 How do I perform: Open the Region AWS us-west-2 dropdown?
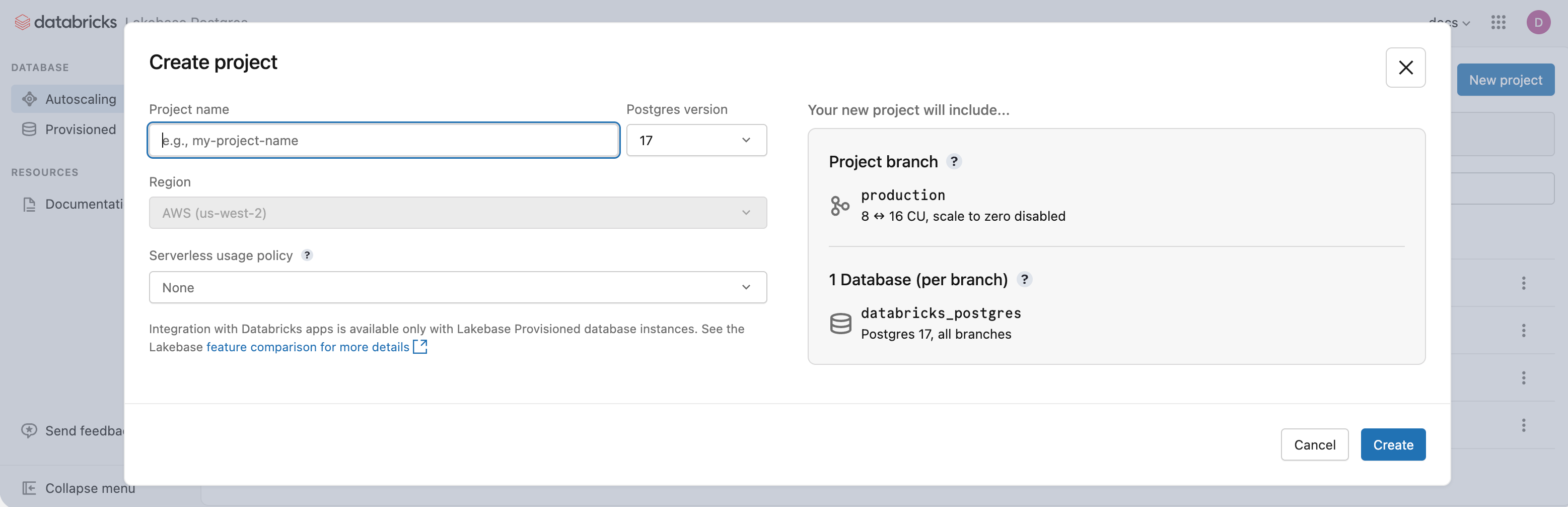pyautogui.click(x=457, y=213)
